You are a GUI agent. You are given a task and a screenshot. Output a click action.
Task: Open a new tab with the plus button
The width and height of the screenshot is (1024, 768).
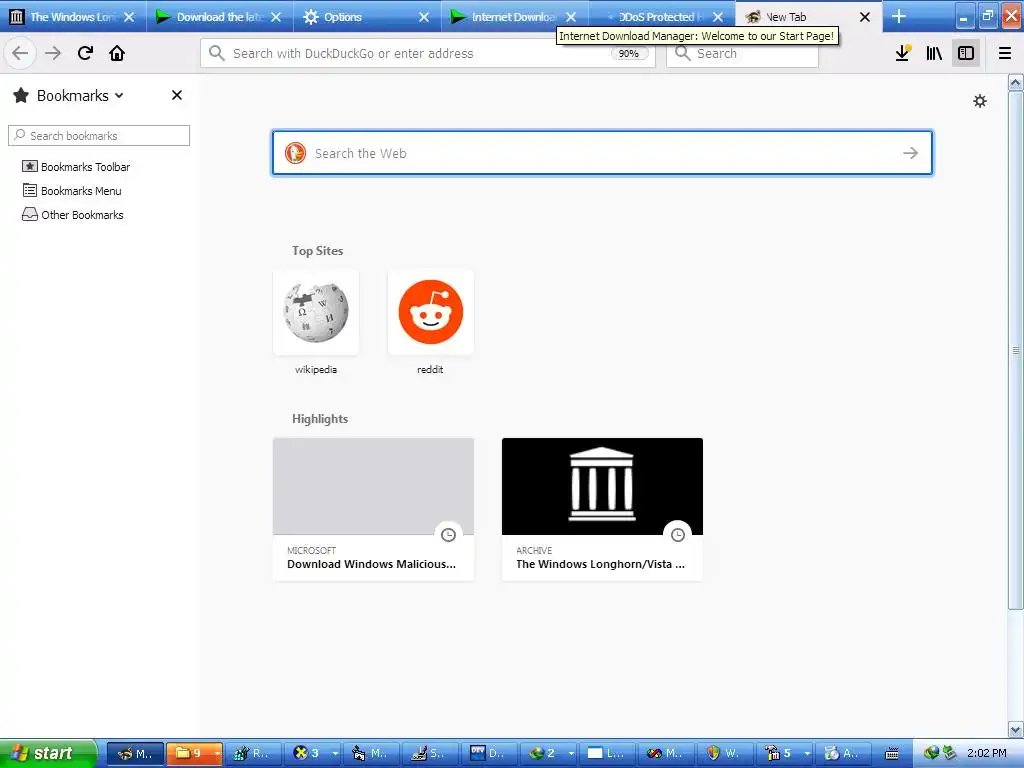pos(899,16)
